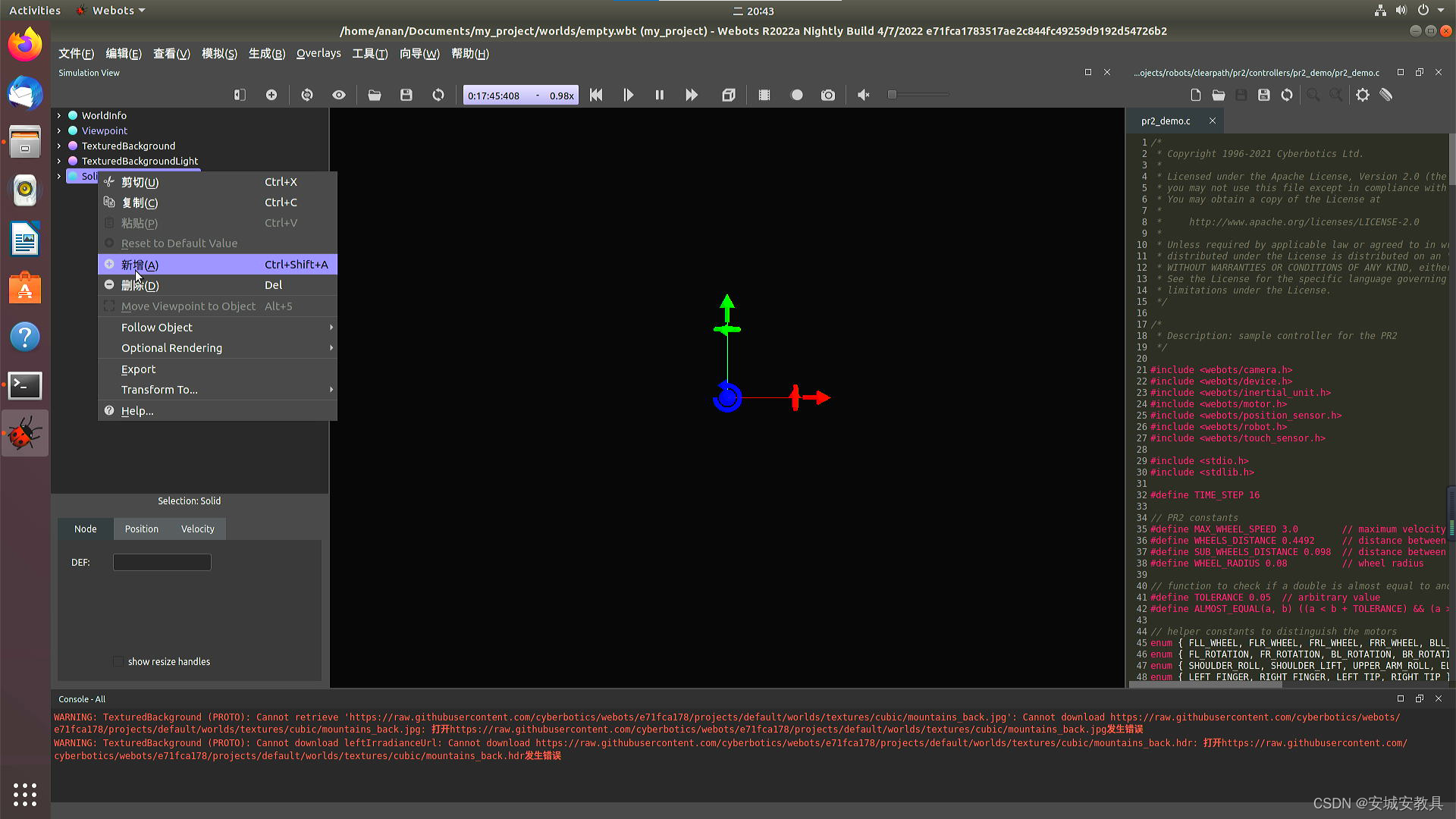The height and width of the screenshot is (819, 1456).
Task: Toggle the 3D rendering cube icon
Action: click(x=729, y=95)
